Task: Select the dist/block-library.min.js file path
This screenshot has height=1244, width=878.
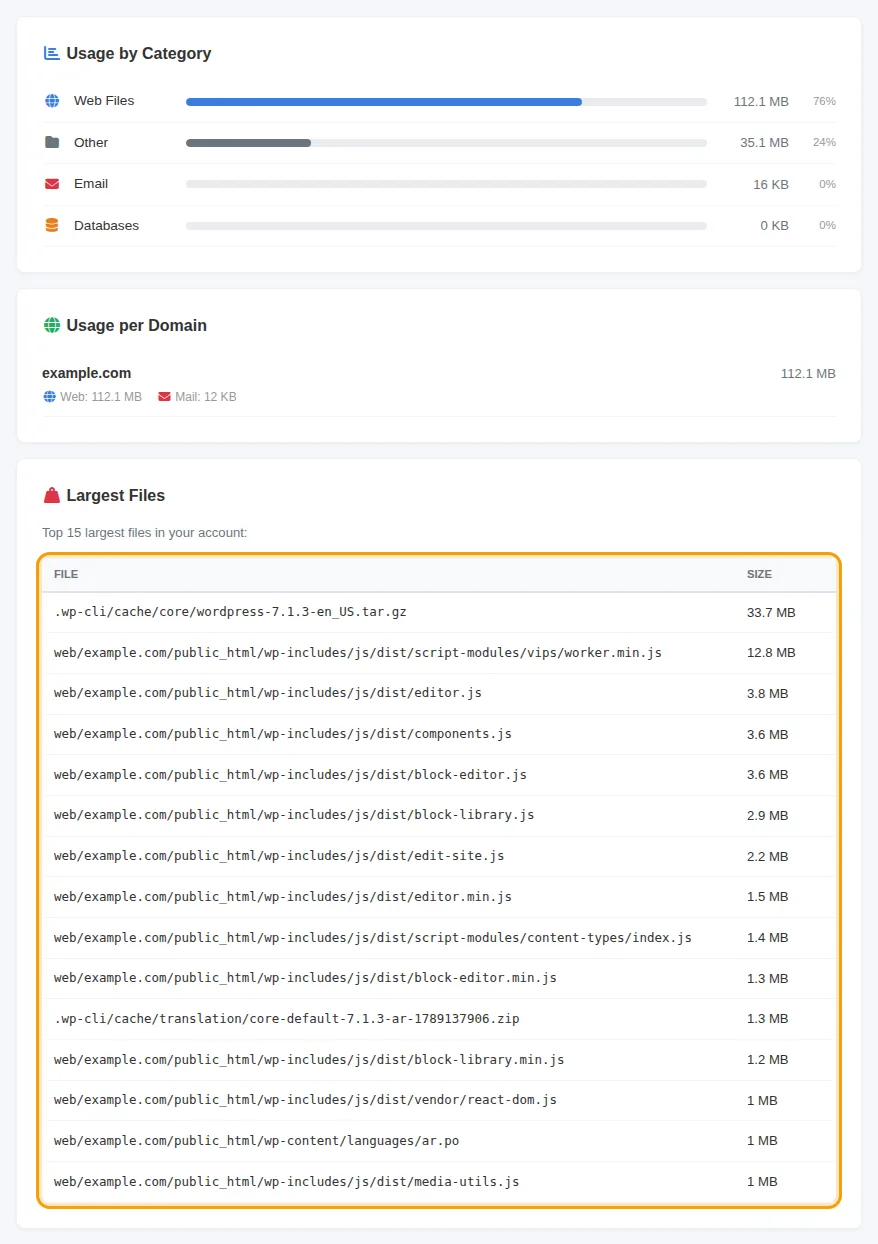Action: [309, 1060]
